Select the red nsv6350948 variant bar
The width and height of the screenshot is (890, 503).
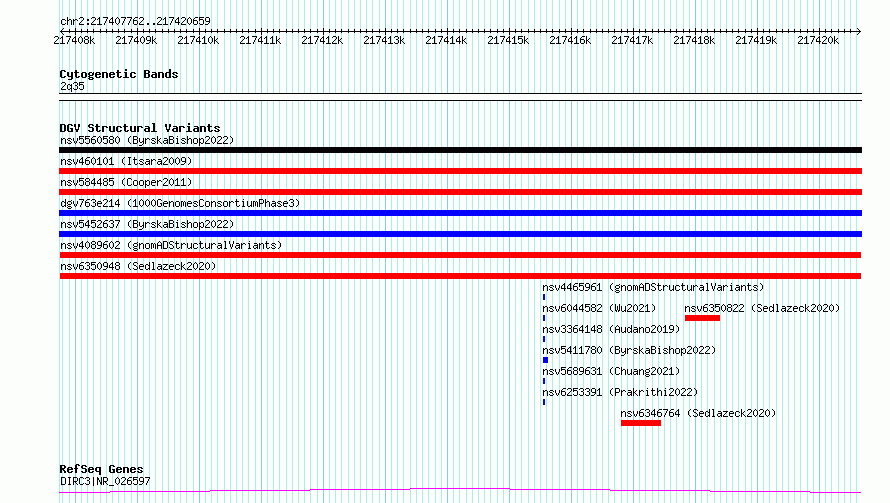(460, 276)
